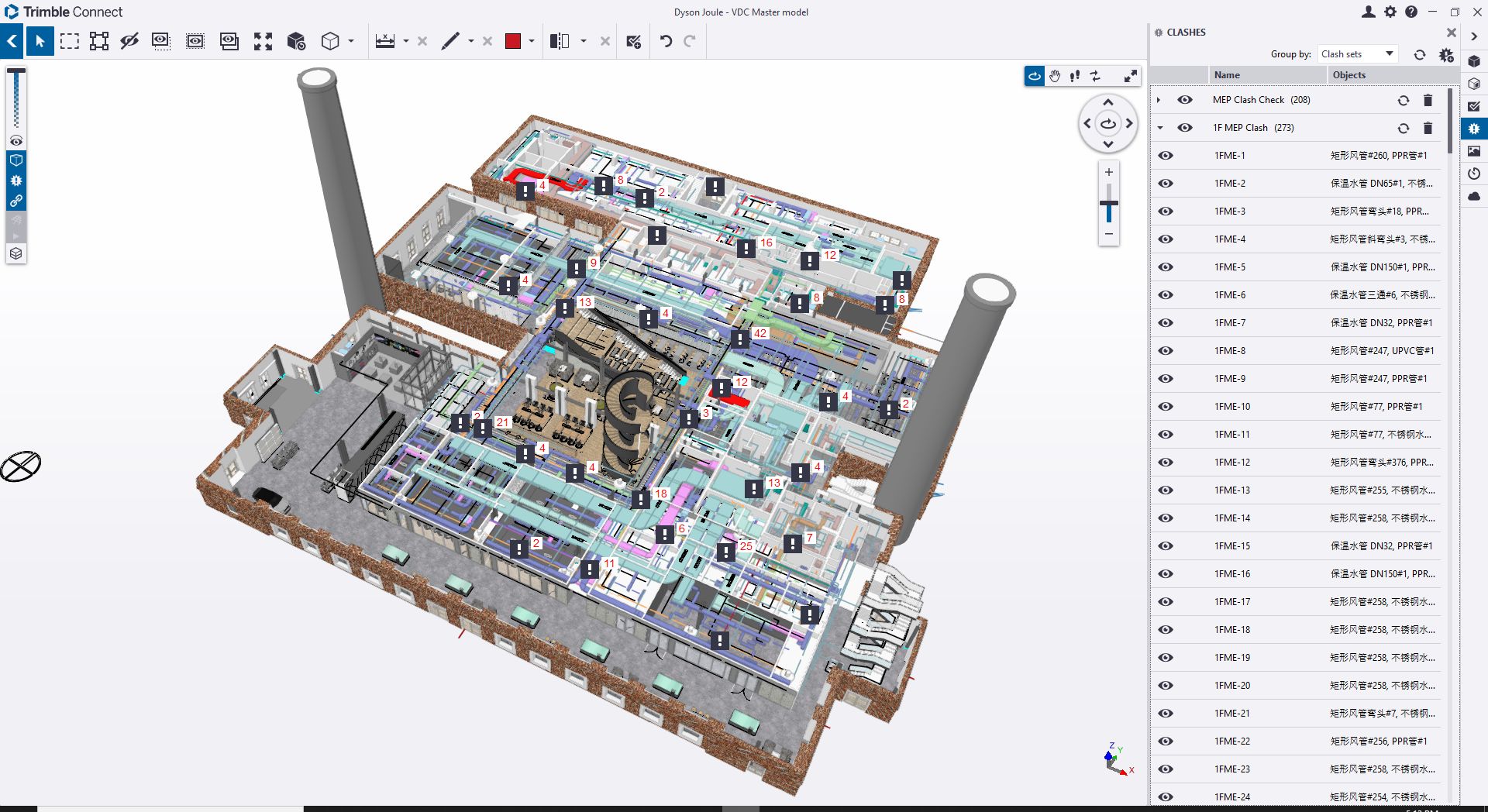This screenshot has width=1488, height=812.
Task: Click the red markup color swatch
Action: [x=513, y=41]
